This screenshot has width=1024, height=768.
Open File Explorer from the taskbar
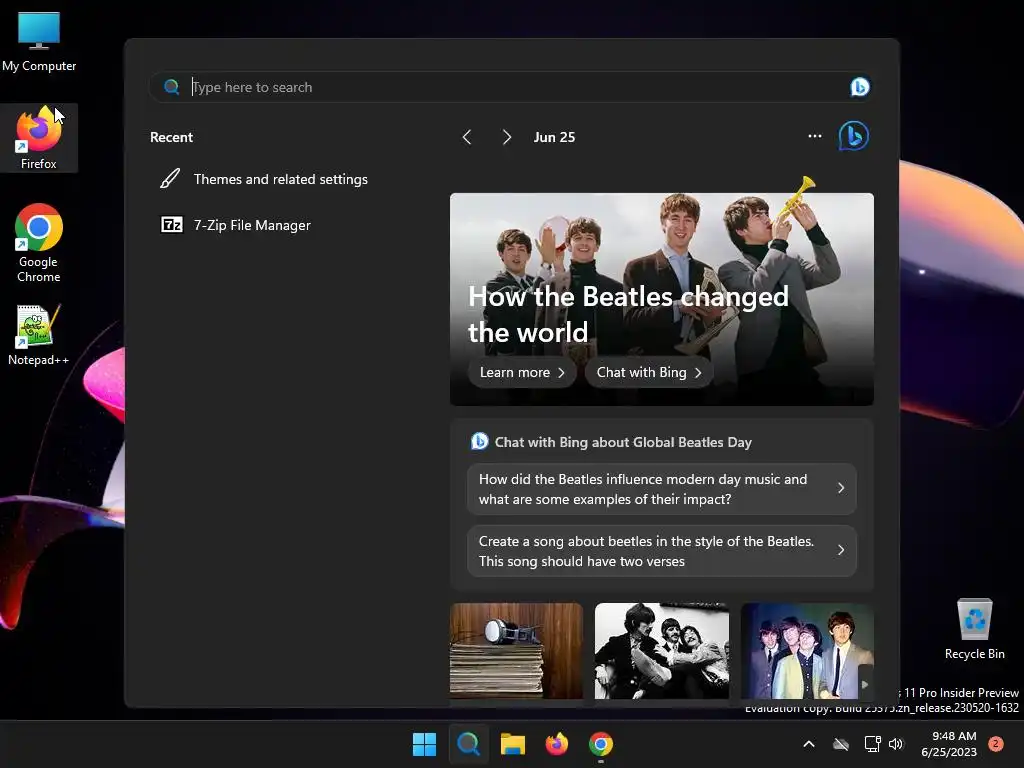pos(513,744)
